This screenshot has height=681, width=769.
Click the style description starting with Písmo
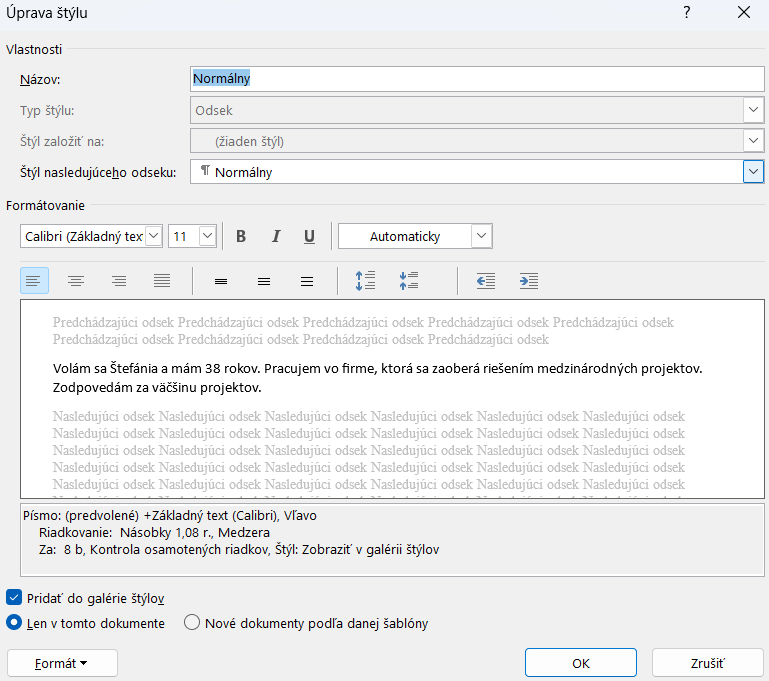170,516
